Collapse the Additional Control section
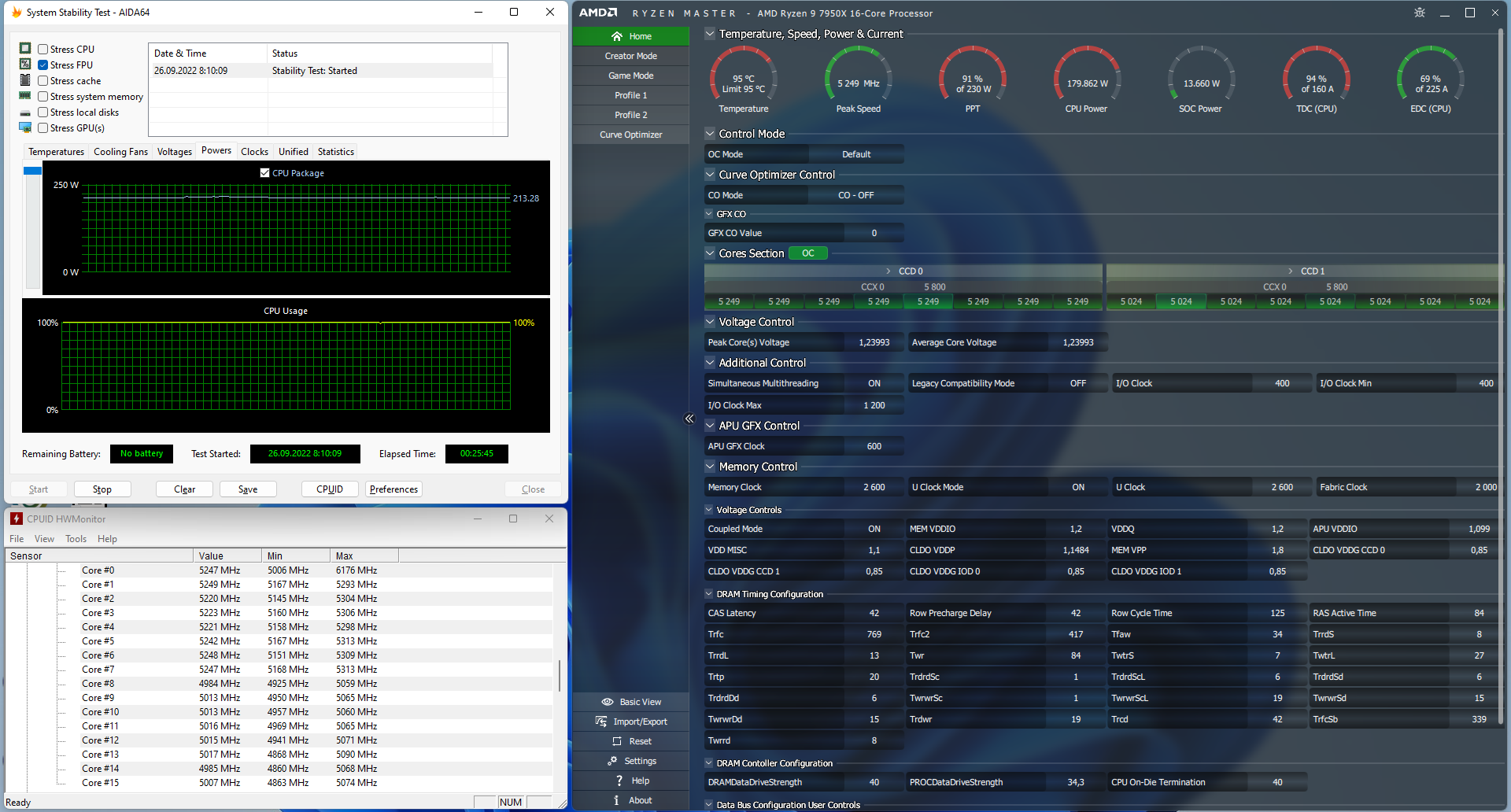 (x=710, y=363)
